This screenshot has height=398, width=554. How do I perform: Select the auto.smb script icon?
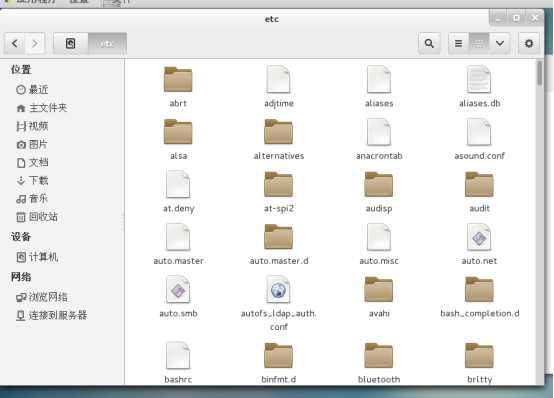point(178,289)
